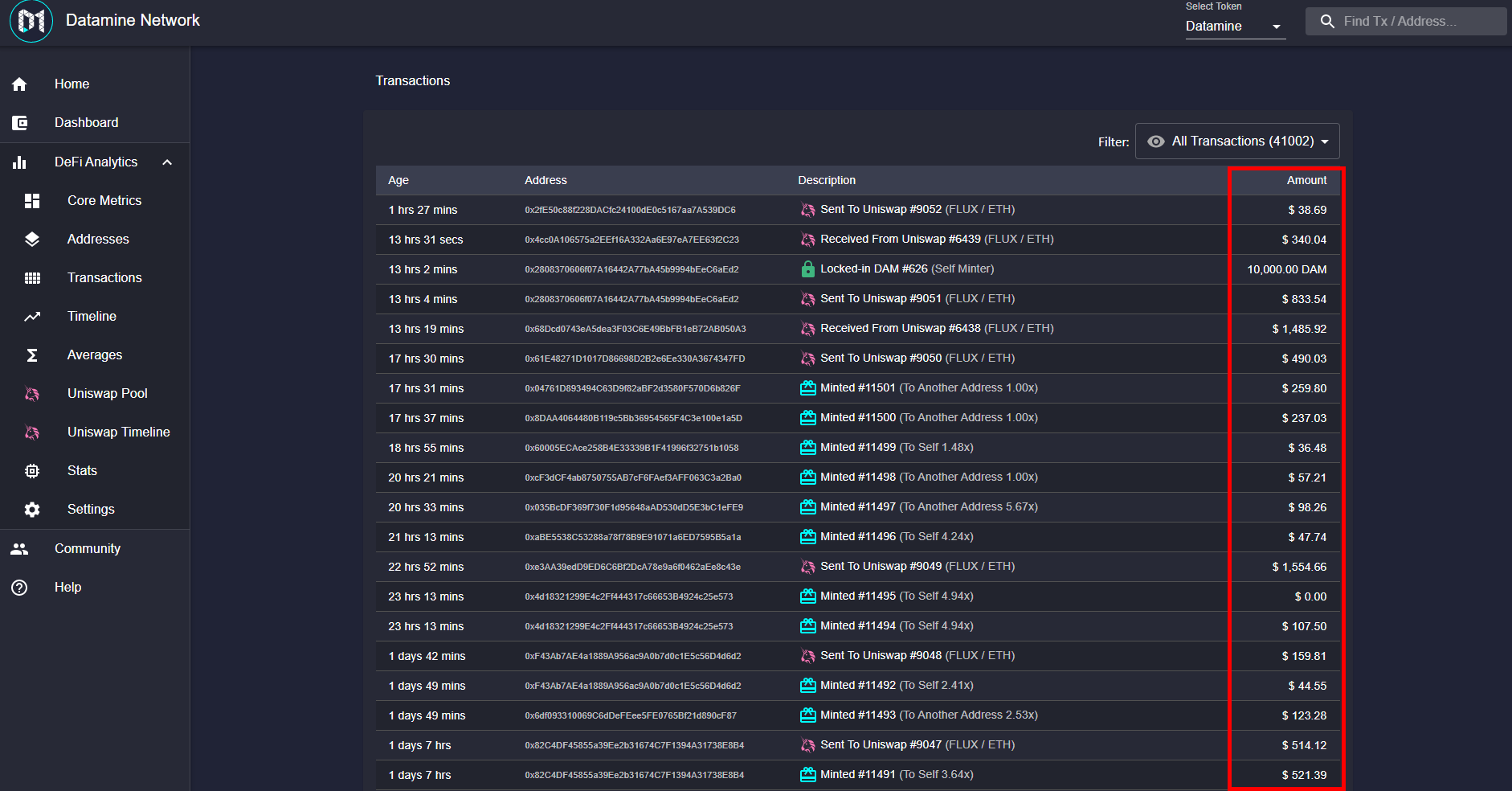
Task: Click the Dashboard wallet icon
Action: point(19,123)
